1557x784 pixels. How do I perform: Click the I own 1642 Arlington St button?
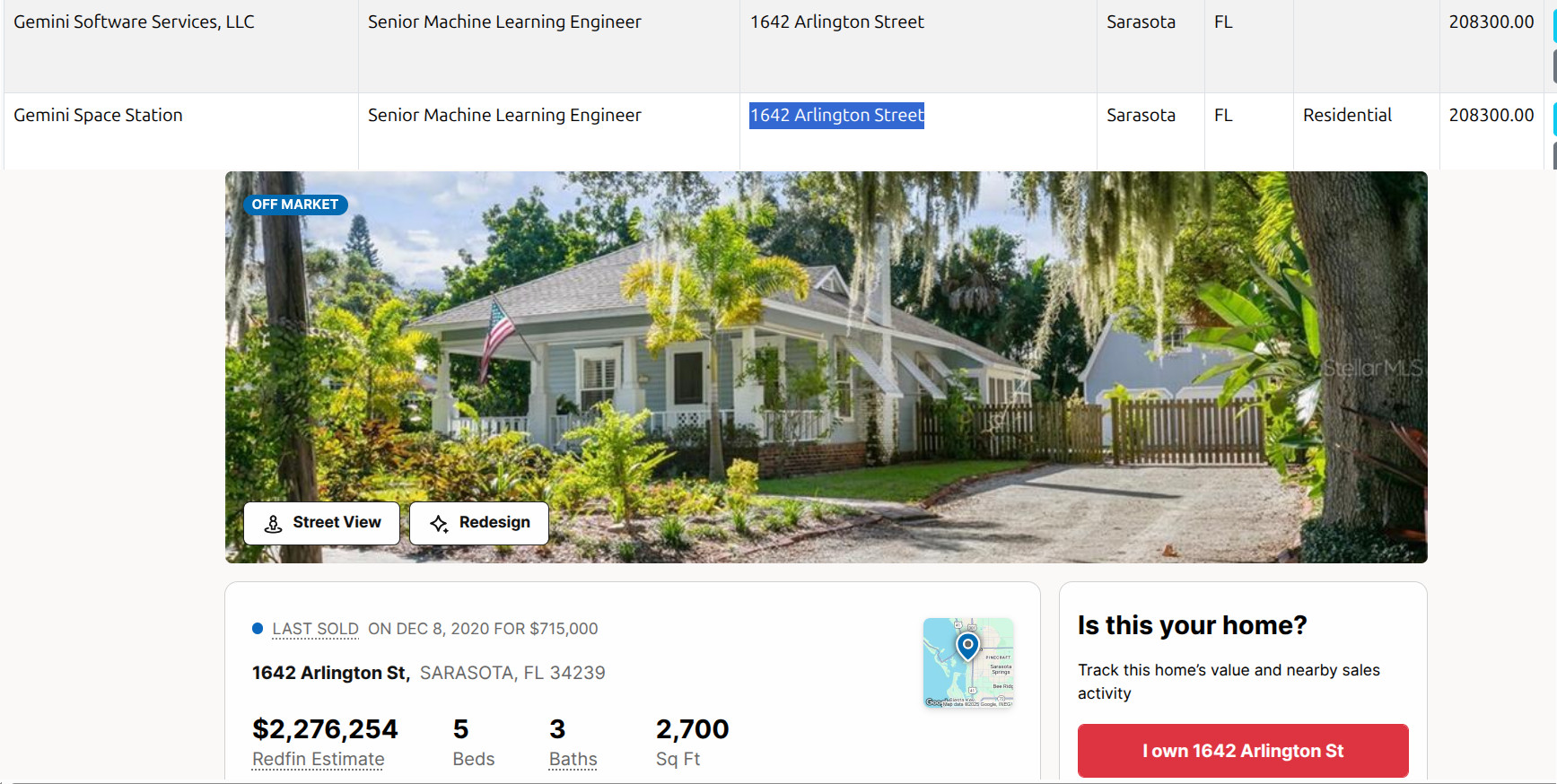1243,751
